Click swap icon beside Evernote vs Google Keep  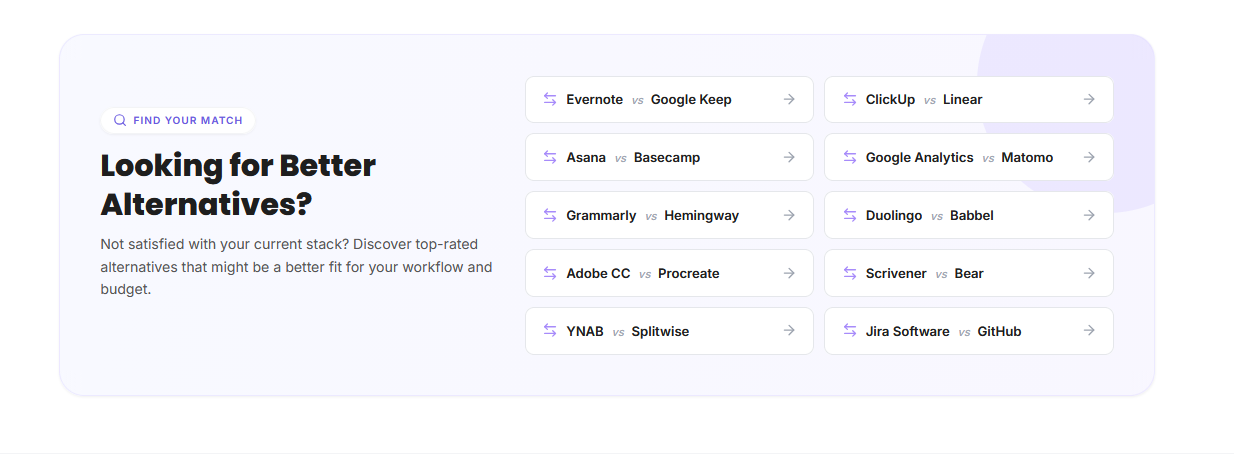tap(550, 99)
